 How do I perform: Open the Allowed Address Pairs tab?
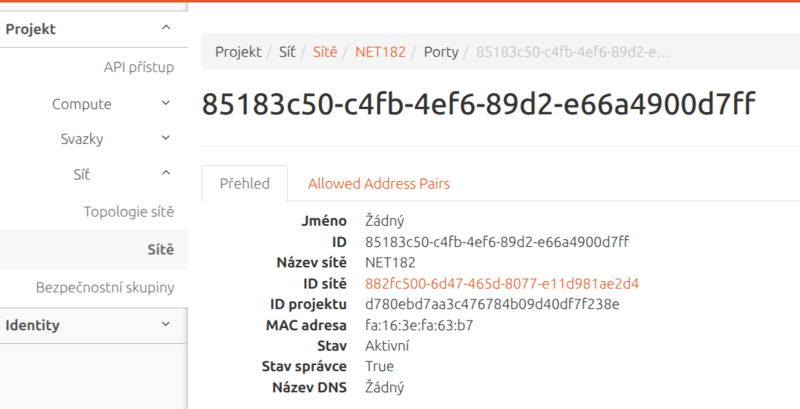(x=378, y=183)
